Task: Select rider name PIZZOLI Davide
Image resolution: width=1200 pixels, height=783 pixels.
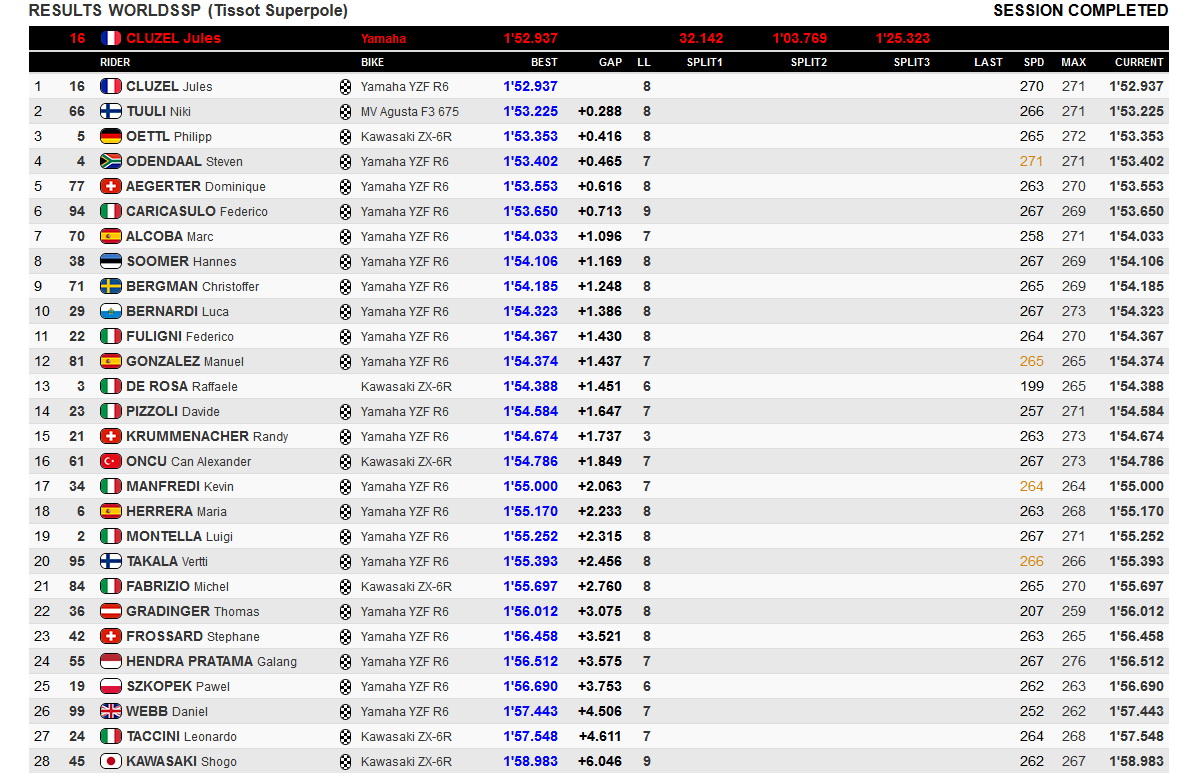Action: click(173, 411)
